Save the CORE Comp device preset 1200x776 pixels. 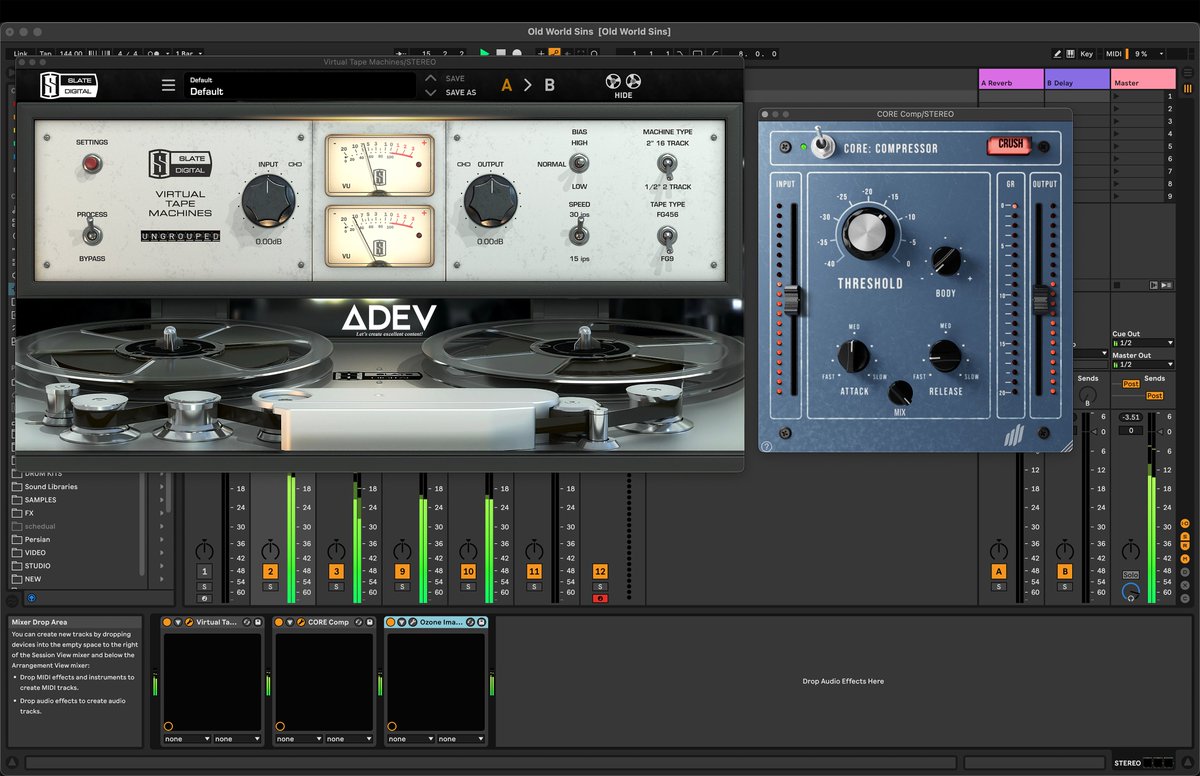pyautogui.click(x=370, y=622)
